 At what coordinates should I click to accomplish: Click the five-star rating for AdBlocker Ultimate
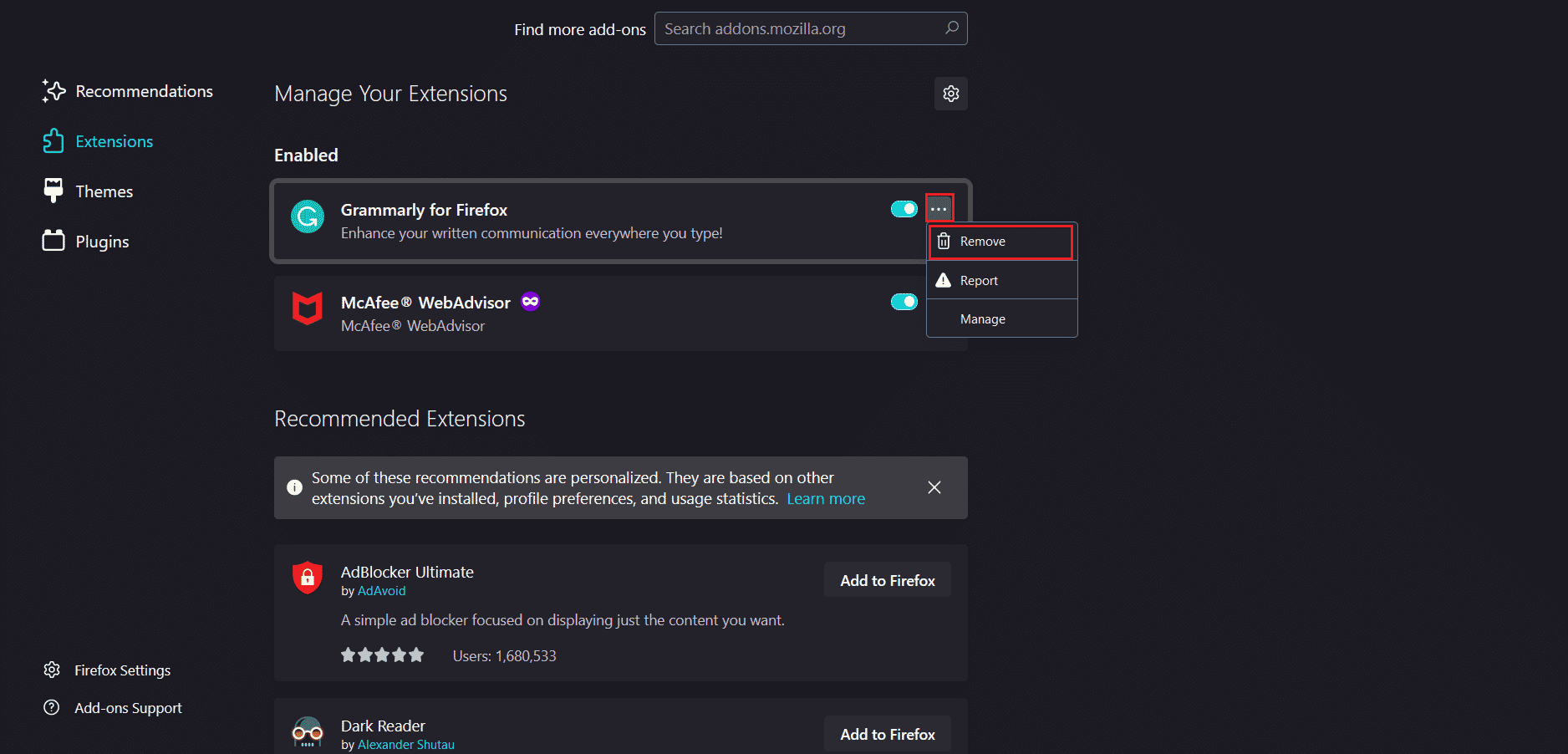[382, 655]
